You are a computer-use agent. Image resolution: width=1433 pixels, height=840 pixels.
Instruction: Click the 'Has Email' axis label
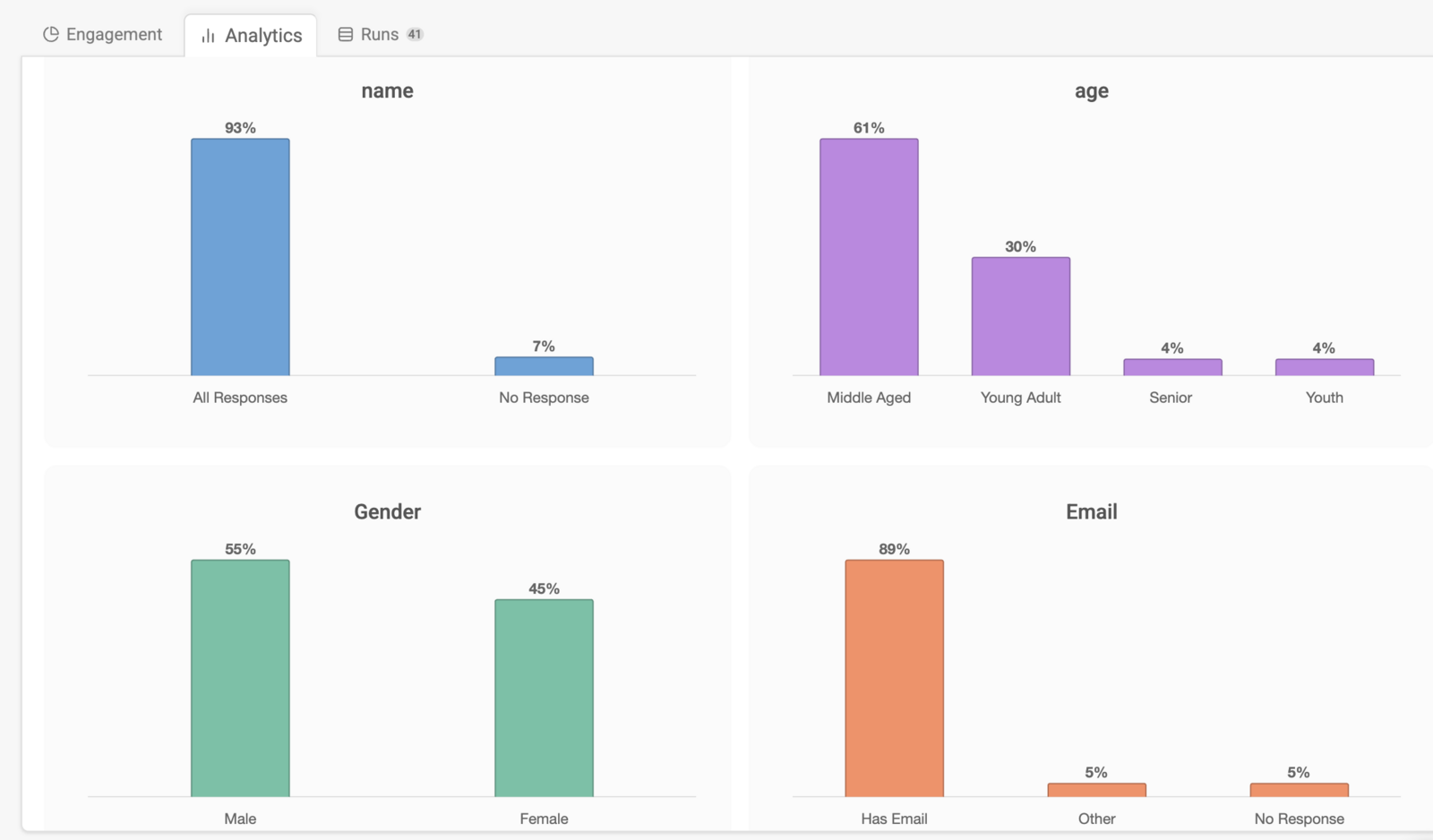pos(894,819)
